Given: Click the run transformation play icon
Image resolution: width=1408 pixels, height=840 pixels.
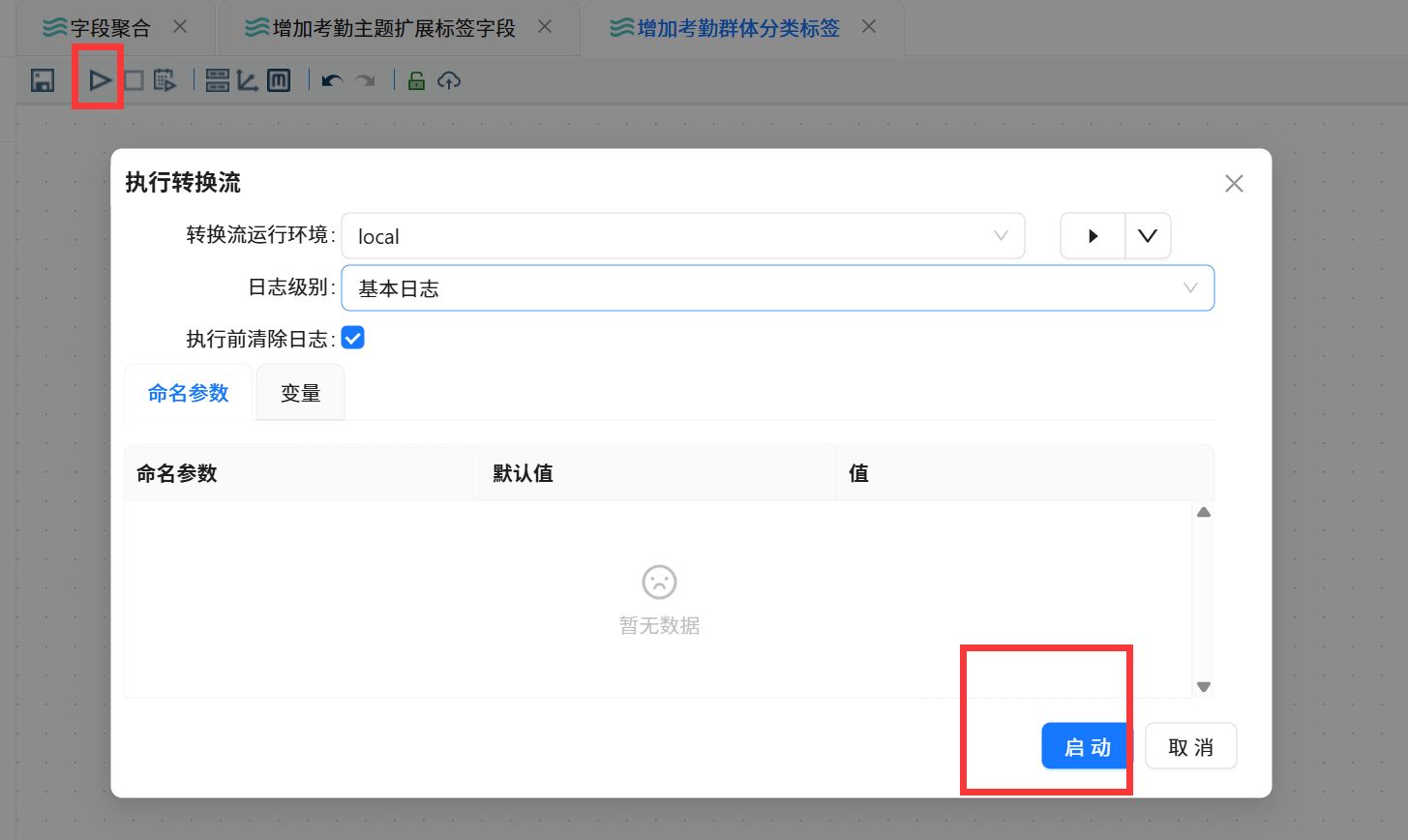Looking at the screenshot, I should click(100, 80).
